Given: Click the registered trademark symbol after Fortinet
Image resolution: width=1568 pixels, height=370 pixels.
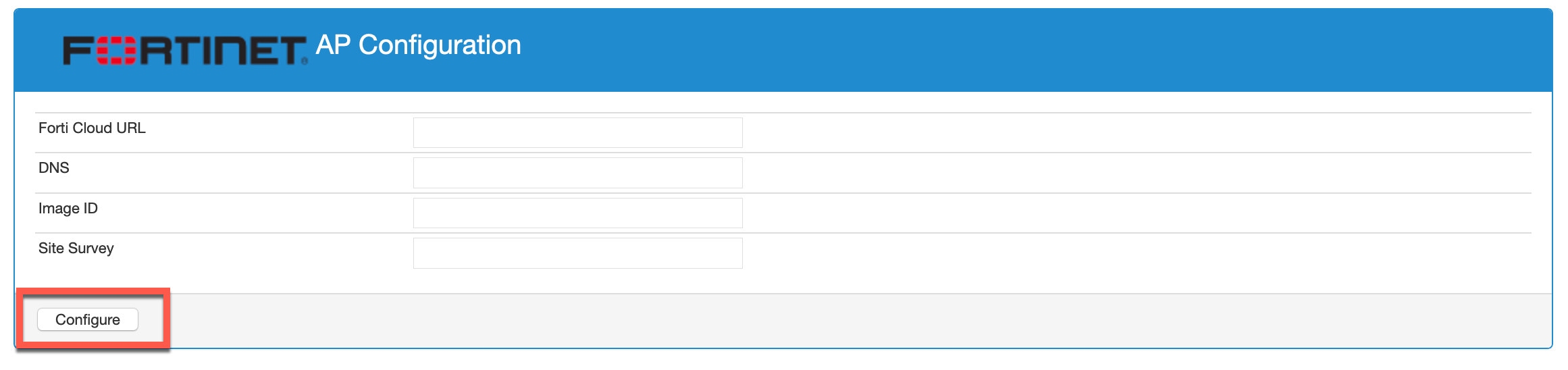Looking at the screenshot, I should pos(305,61).
